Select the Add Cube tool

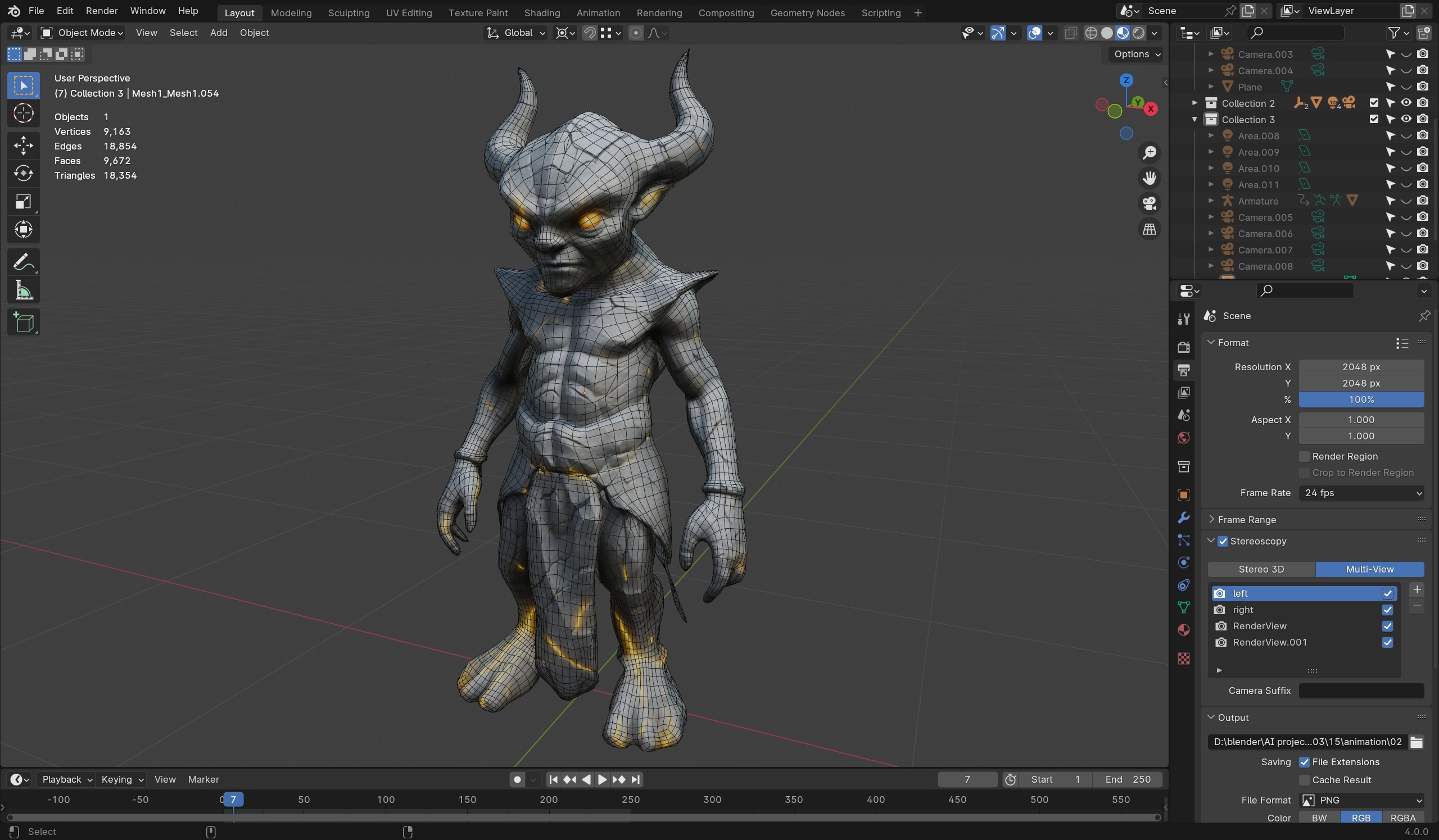click(24, 323)
